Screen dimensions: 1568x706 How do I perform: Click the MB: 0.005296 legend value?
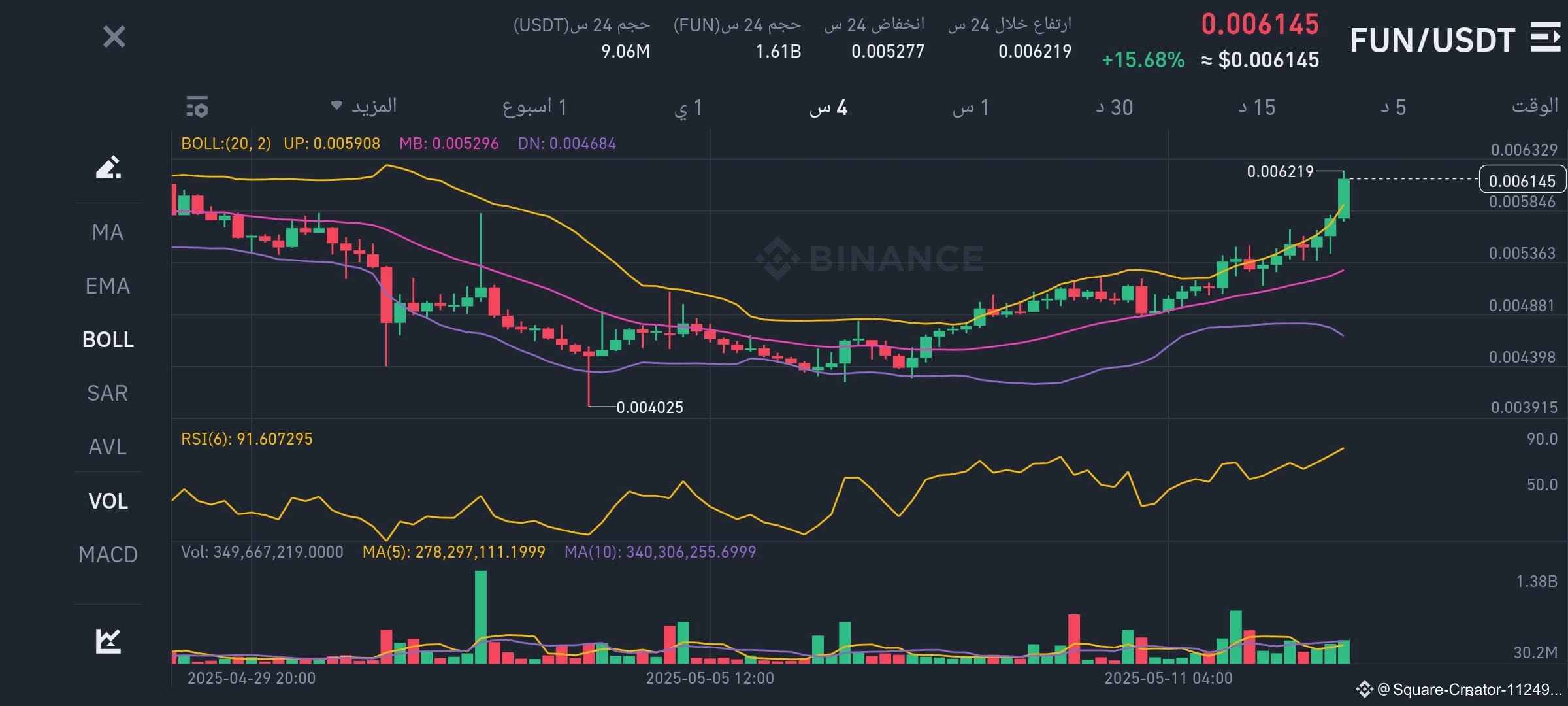[x=449, y=143]
